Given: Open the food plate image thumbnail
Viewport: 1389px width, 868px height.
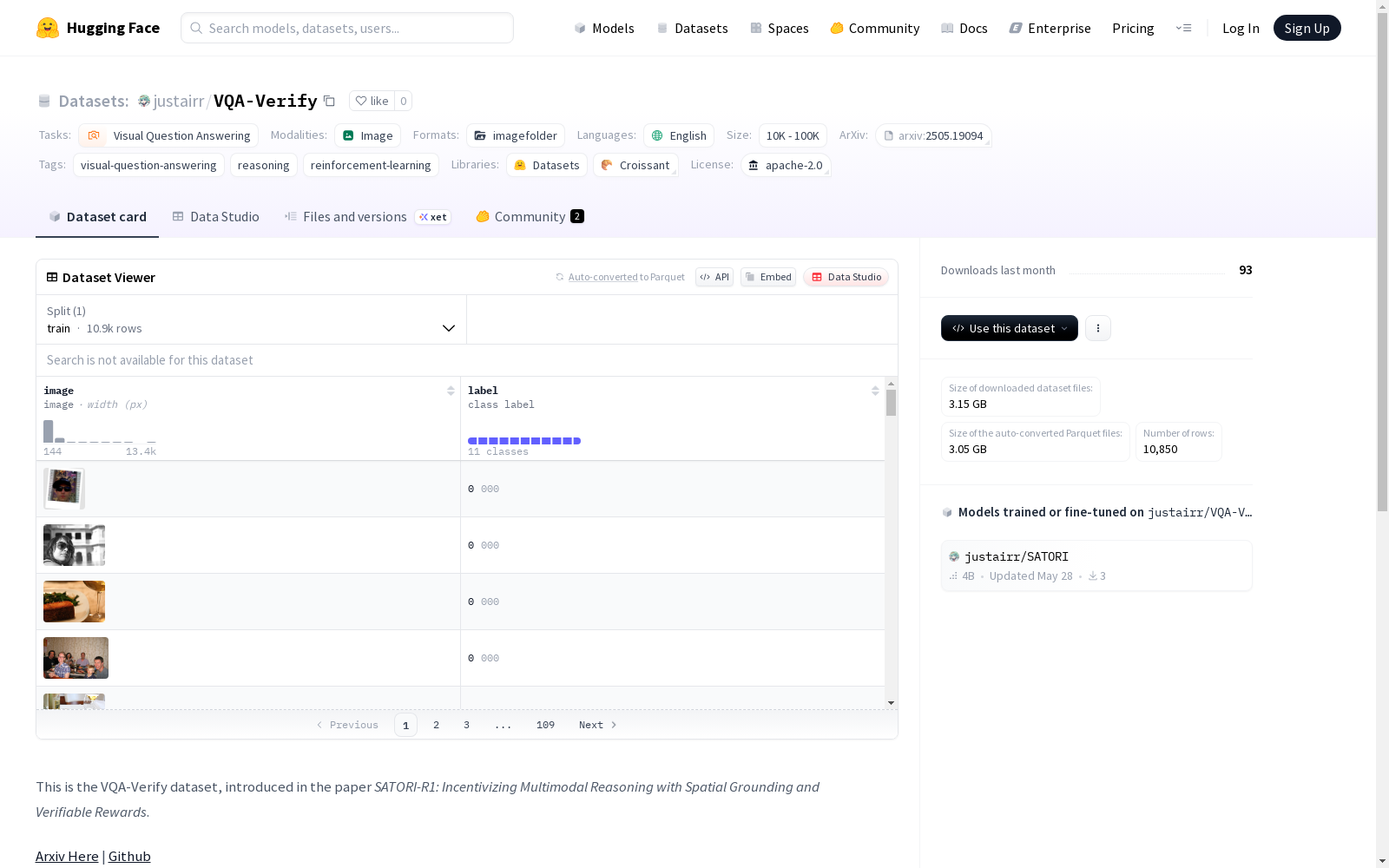Looking at the screenshot, I should [75, 602].
